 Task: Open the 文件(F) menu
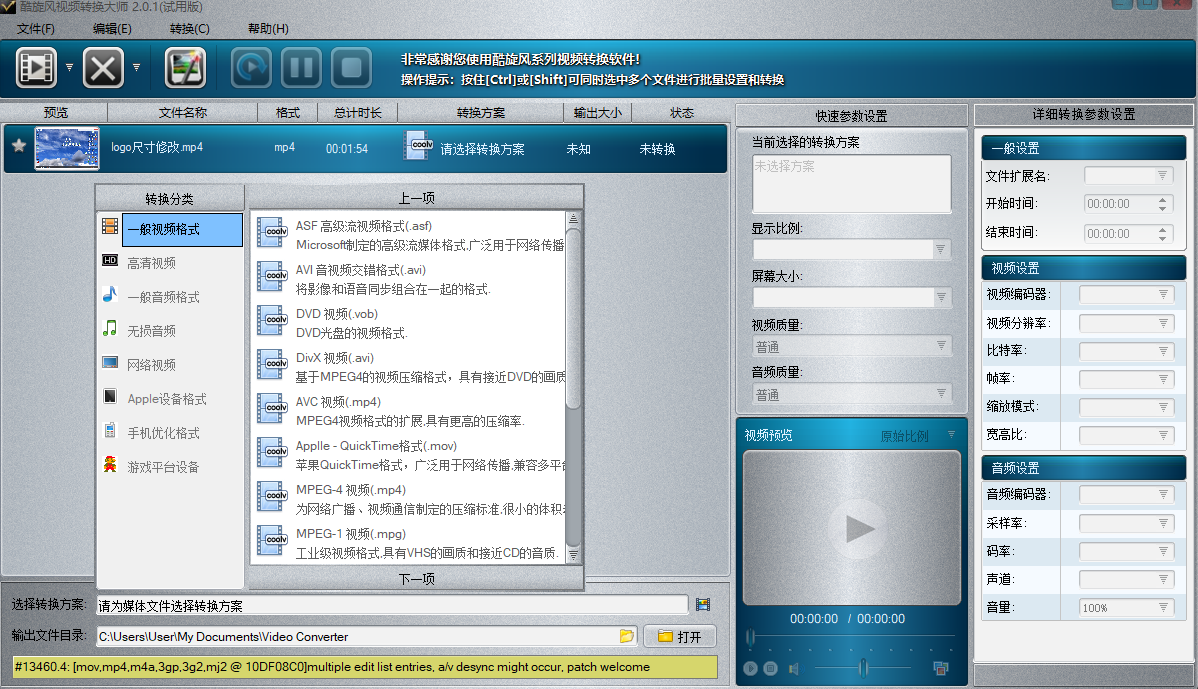(x=36, y=29)
